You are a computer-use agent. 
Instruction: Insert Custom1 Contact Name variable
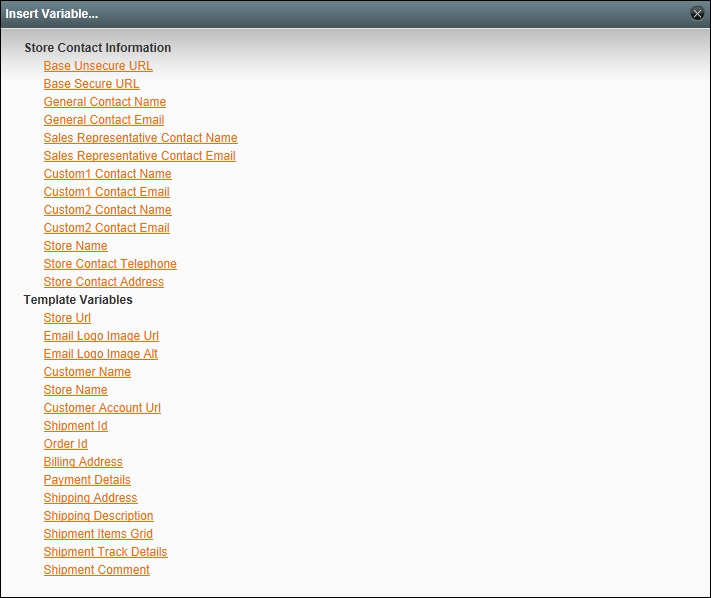(x=107, y=174)
